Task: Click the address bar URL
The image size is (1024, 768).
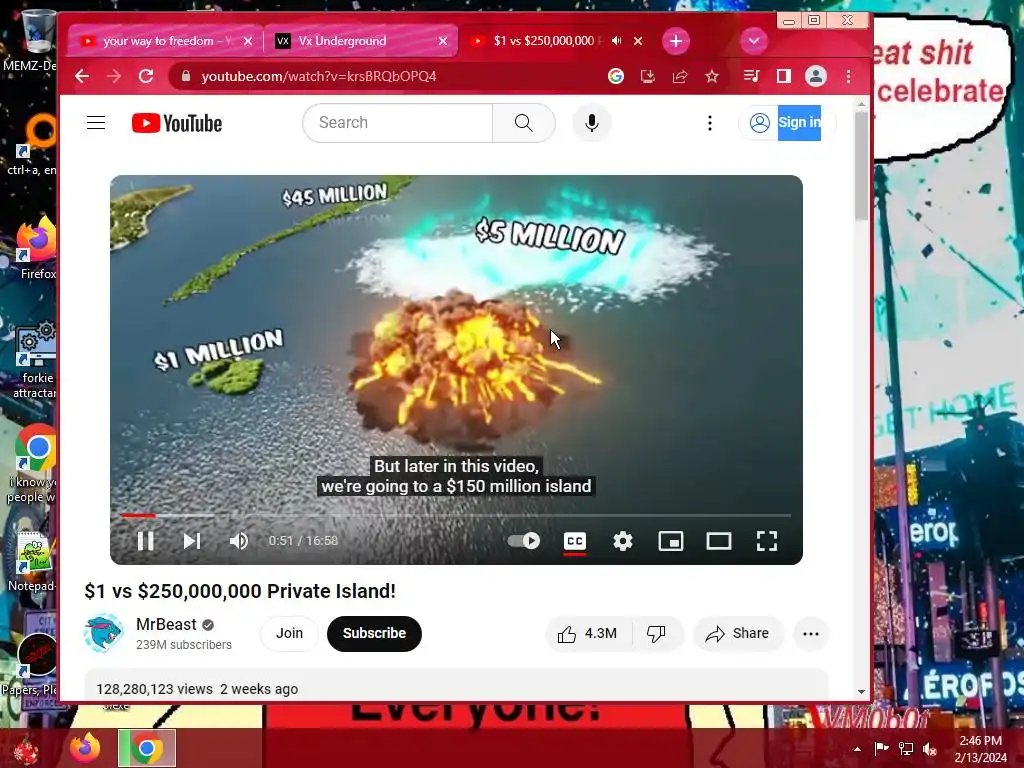Action: click(x=319, y=76)
